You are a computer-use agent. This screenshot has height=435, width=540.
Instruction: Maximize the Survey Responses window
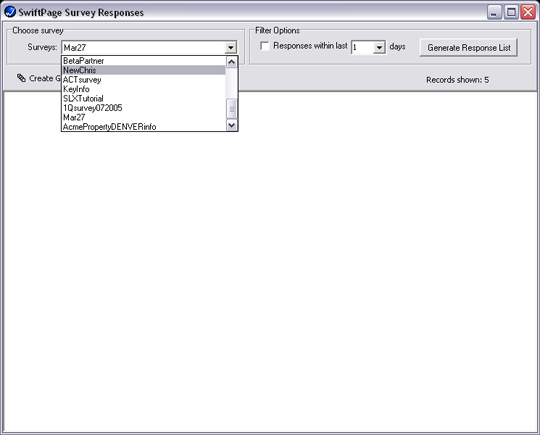[x=511, y=12]
